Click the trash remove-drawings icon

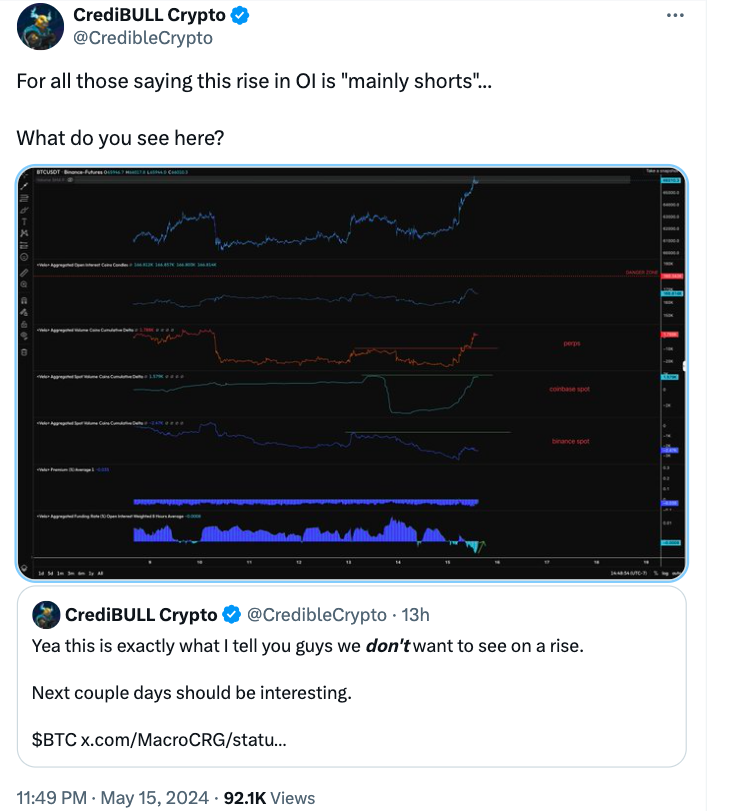(24, 353)
